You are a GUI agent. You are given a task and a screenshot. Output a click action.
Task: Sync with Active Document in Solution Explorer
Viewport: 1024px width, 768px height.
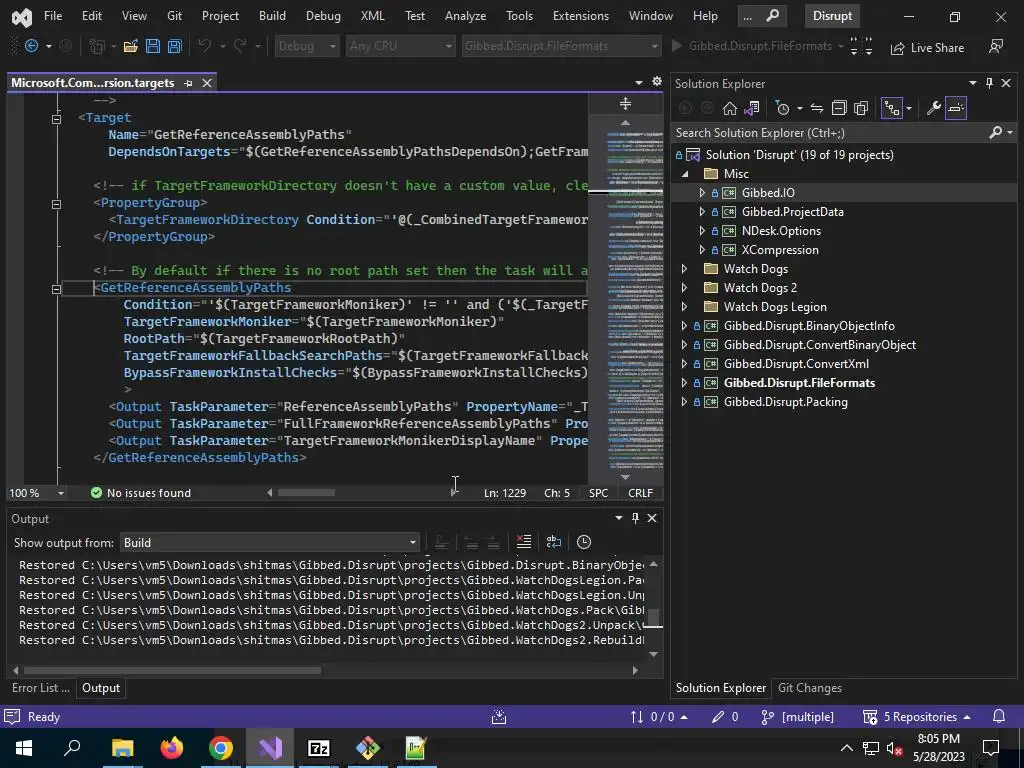tap(817, 108)
